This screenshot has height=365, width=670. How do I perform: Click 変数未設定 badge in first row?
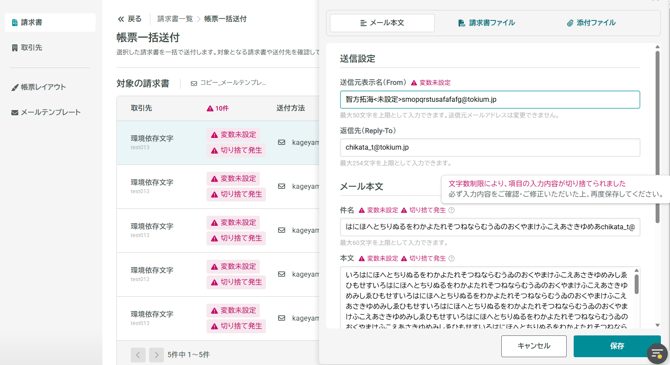pos(233,135)
